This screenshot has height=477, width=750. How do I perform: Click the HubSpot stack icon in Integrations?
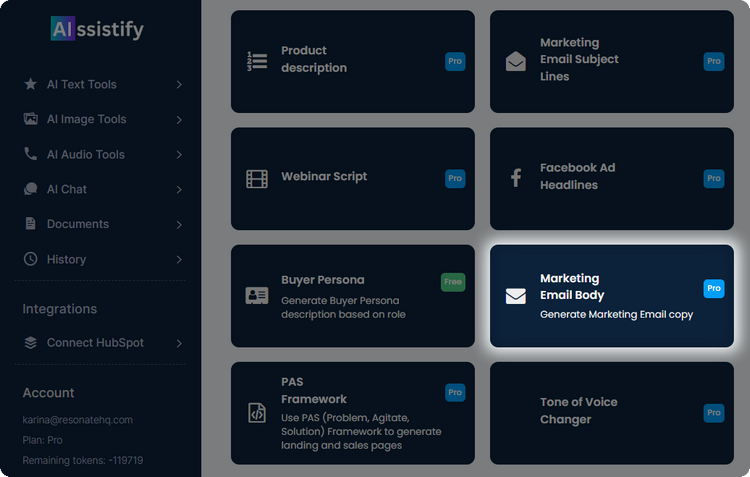pos(30,343)
